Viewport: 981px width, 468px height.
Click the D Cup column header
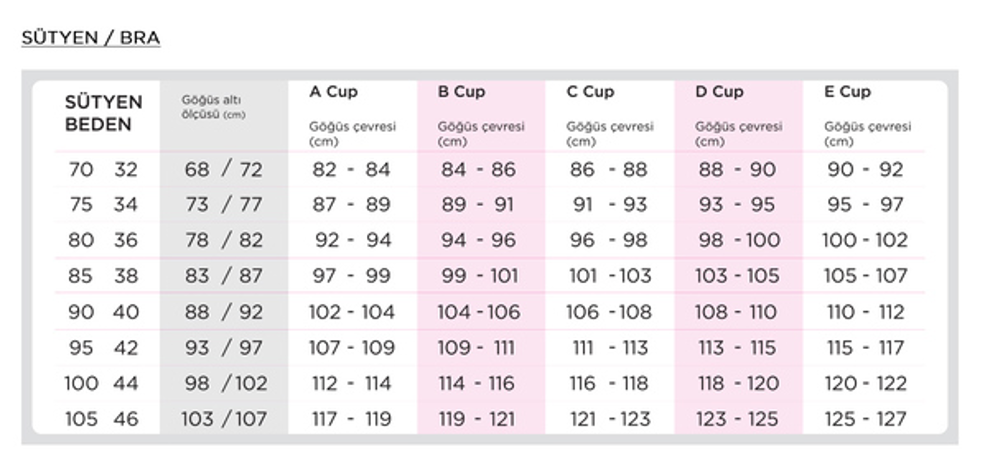(719, 92)
